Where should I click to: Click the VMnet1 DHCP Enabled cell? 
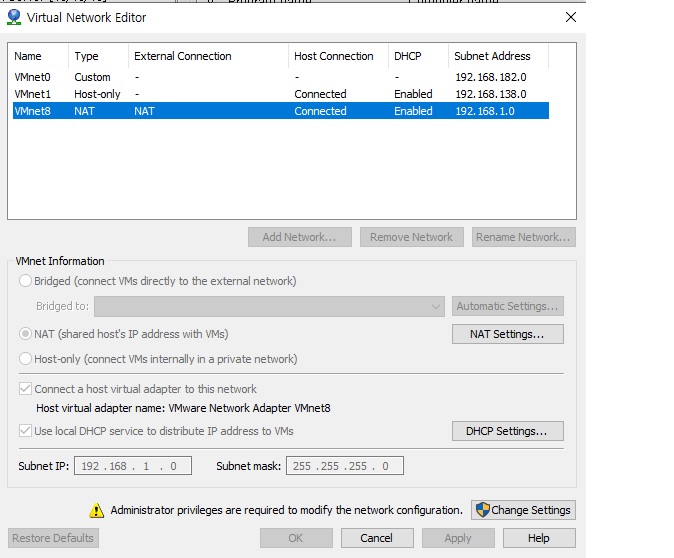click(413, 94)
